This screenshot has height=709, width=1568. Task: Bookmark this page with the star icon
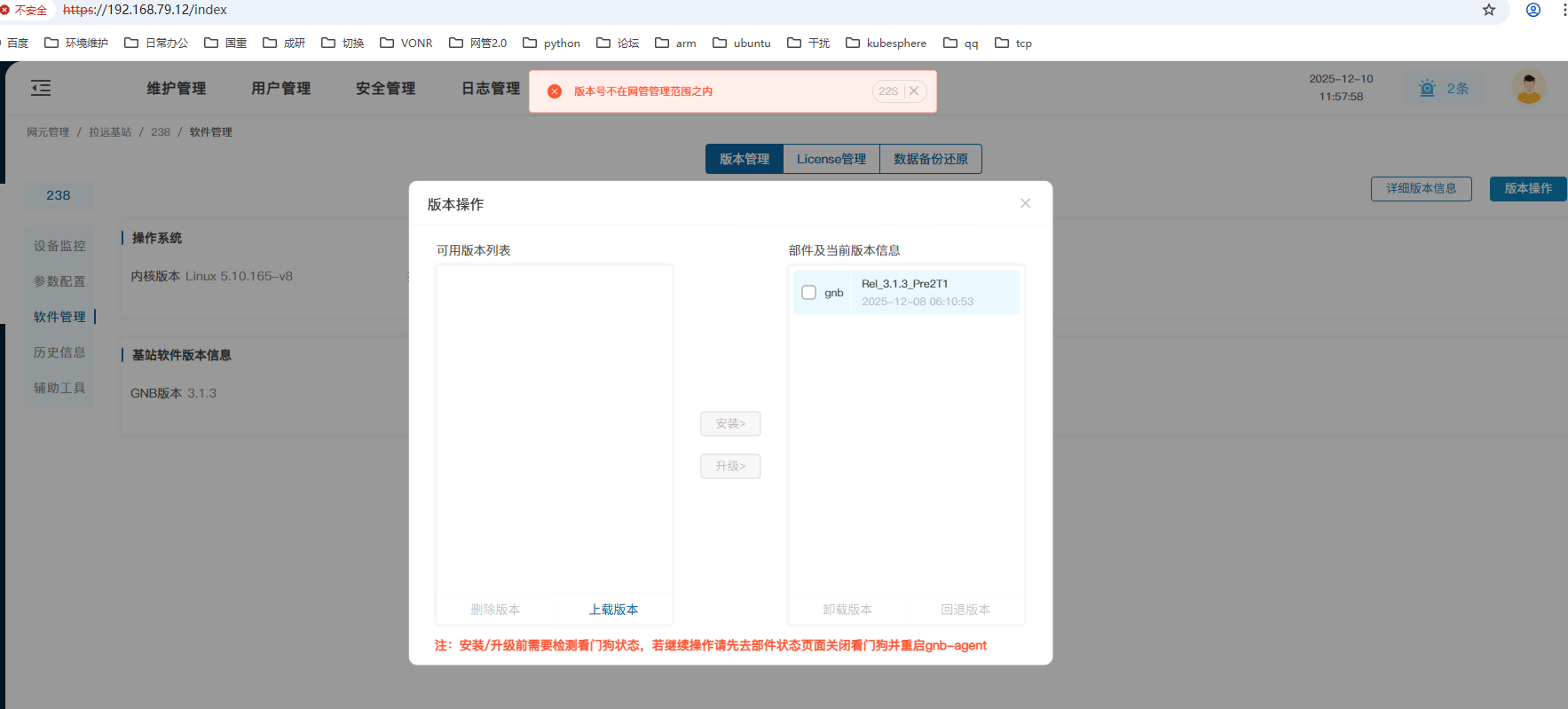[1489, 10]
